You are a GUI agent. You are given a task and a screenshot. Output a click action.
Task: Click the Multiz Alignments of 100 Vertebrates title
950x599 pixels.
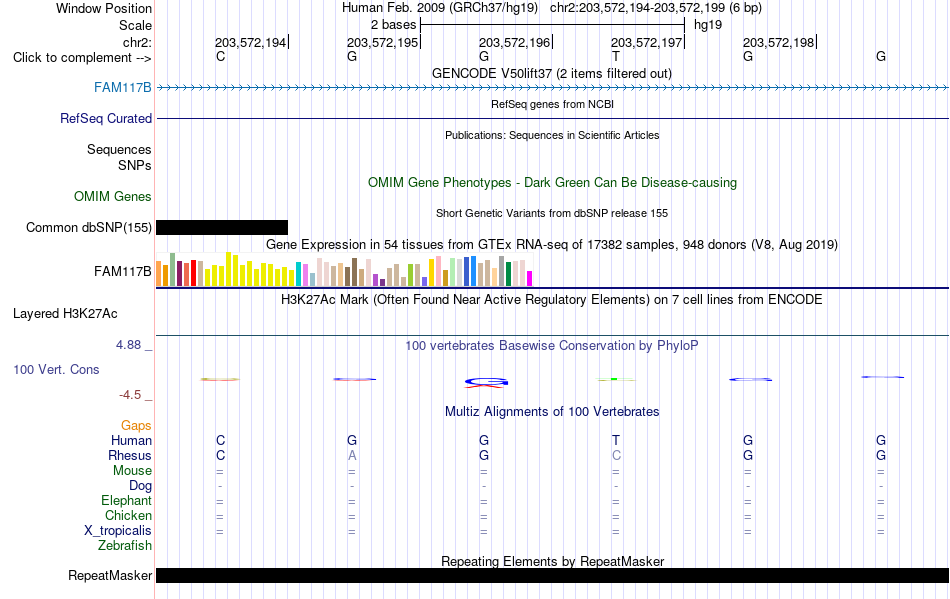(552, 412)
